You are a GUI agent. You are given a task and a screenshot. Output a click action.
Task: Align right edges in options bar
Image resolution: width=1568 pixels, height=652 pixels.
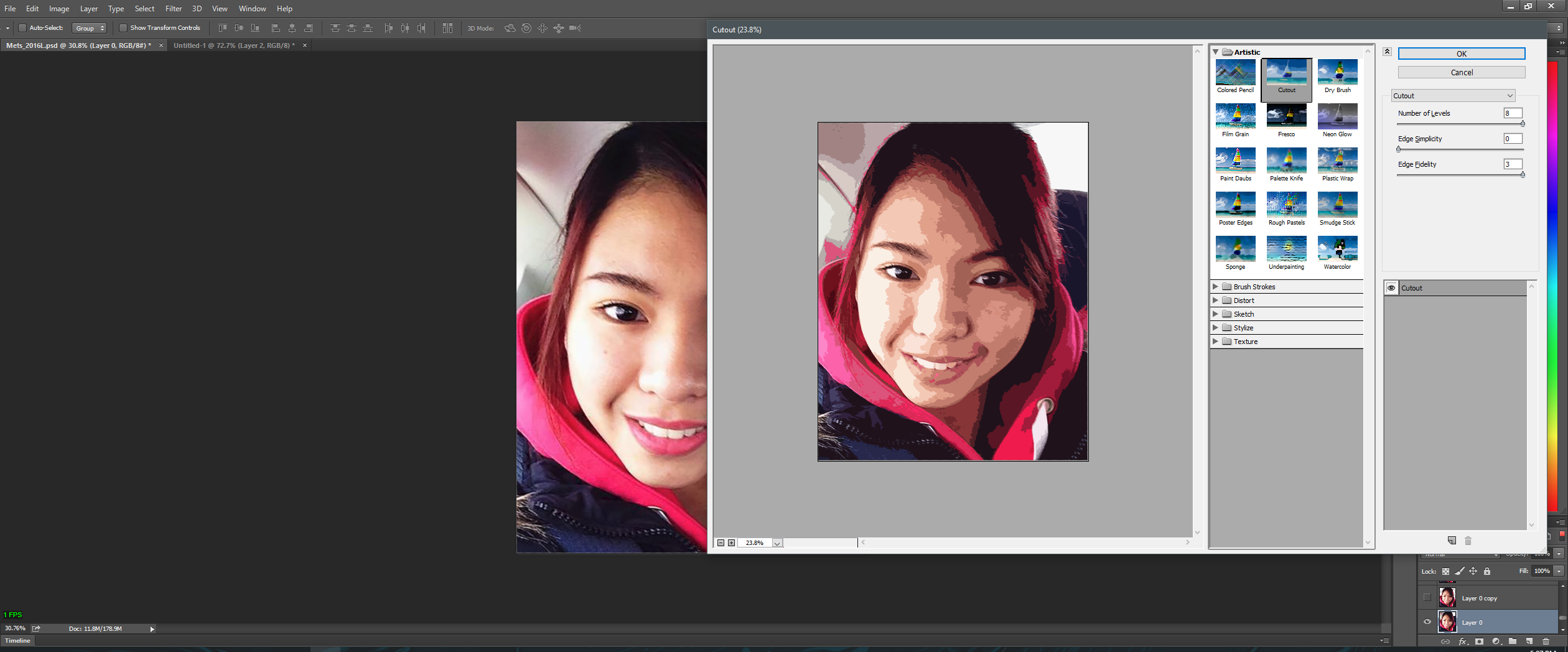click(x=309, y=28)
